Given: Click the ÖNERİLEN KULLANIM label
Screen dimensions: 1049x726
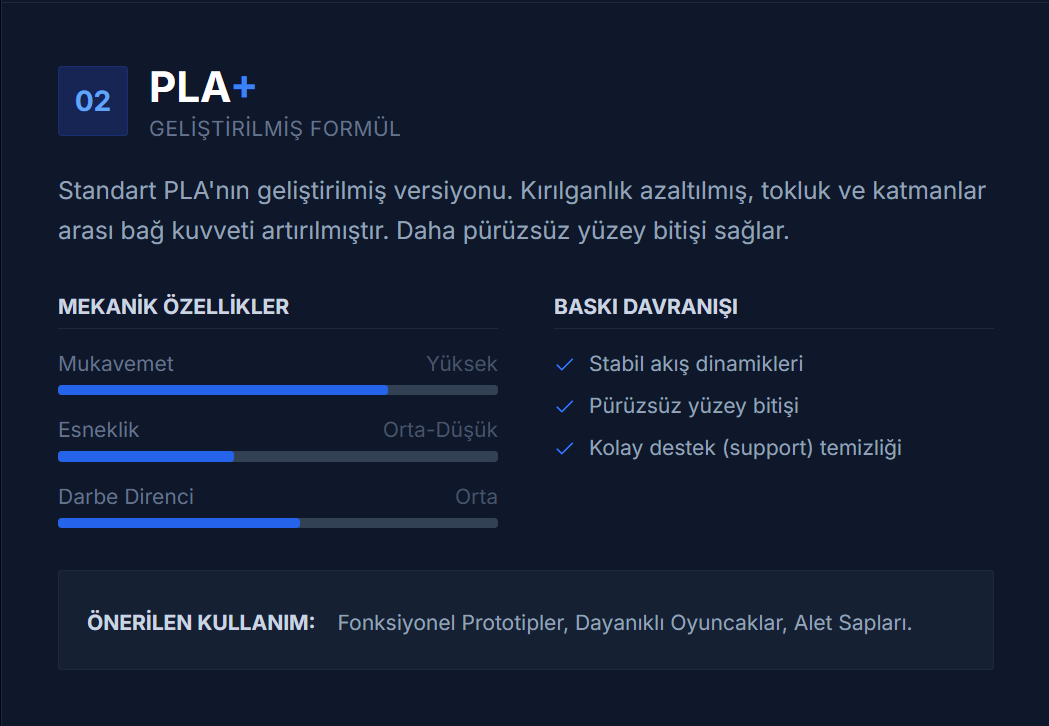Looking at the screenshot, I should [x=202, y=622].
